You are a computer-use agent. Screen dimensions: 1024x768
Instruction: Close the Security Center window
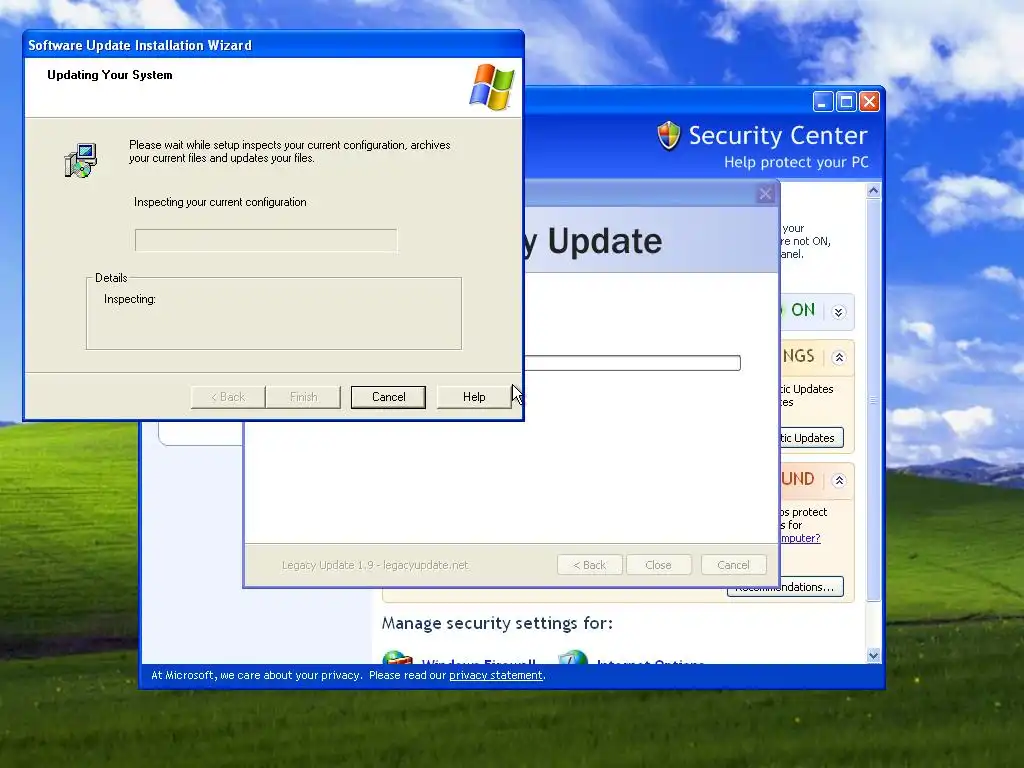tap(869, 102)
